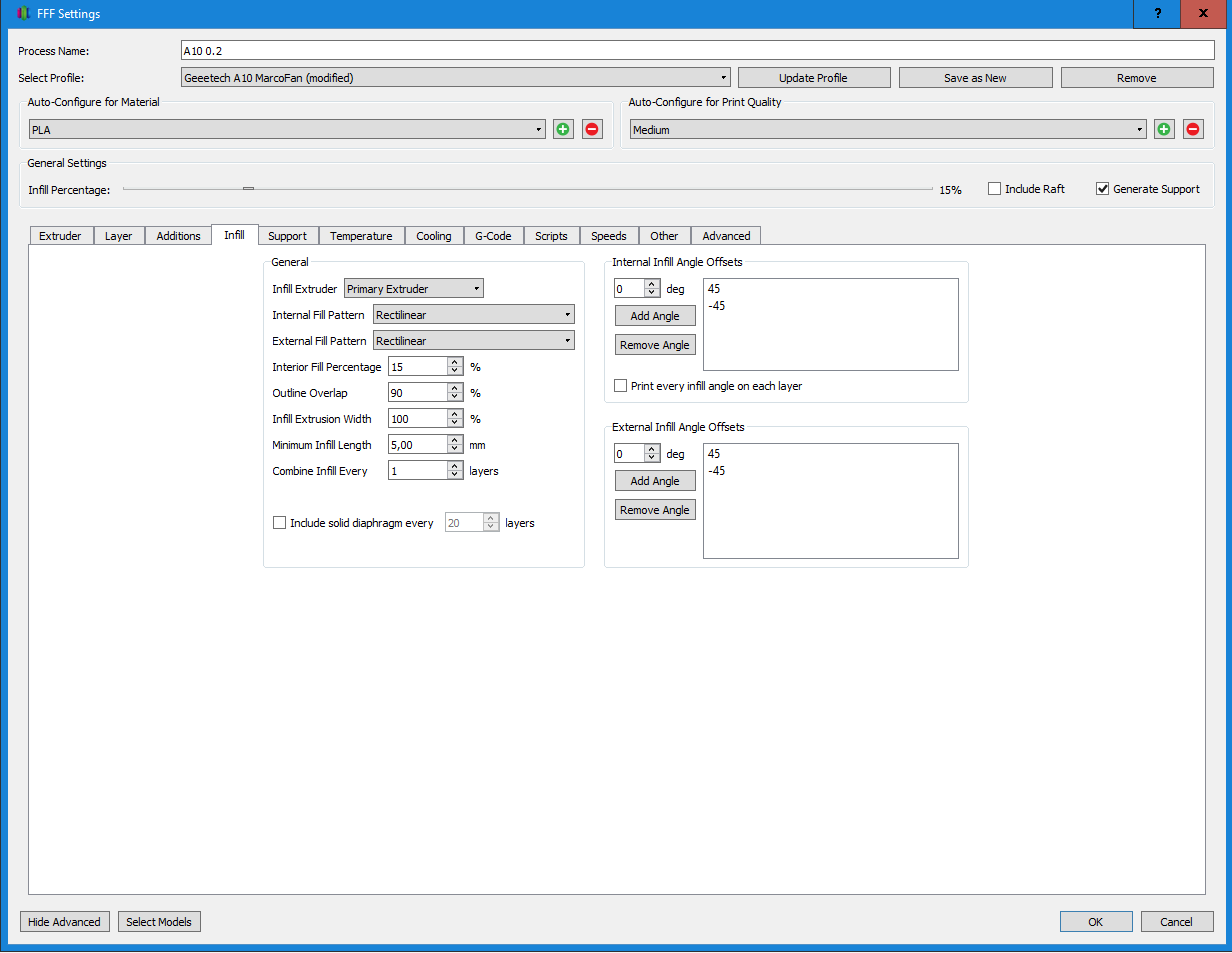
Task: Click red minus icon beside Medium quality
Action: [1193, 129]
